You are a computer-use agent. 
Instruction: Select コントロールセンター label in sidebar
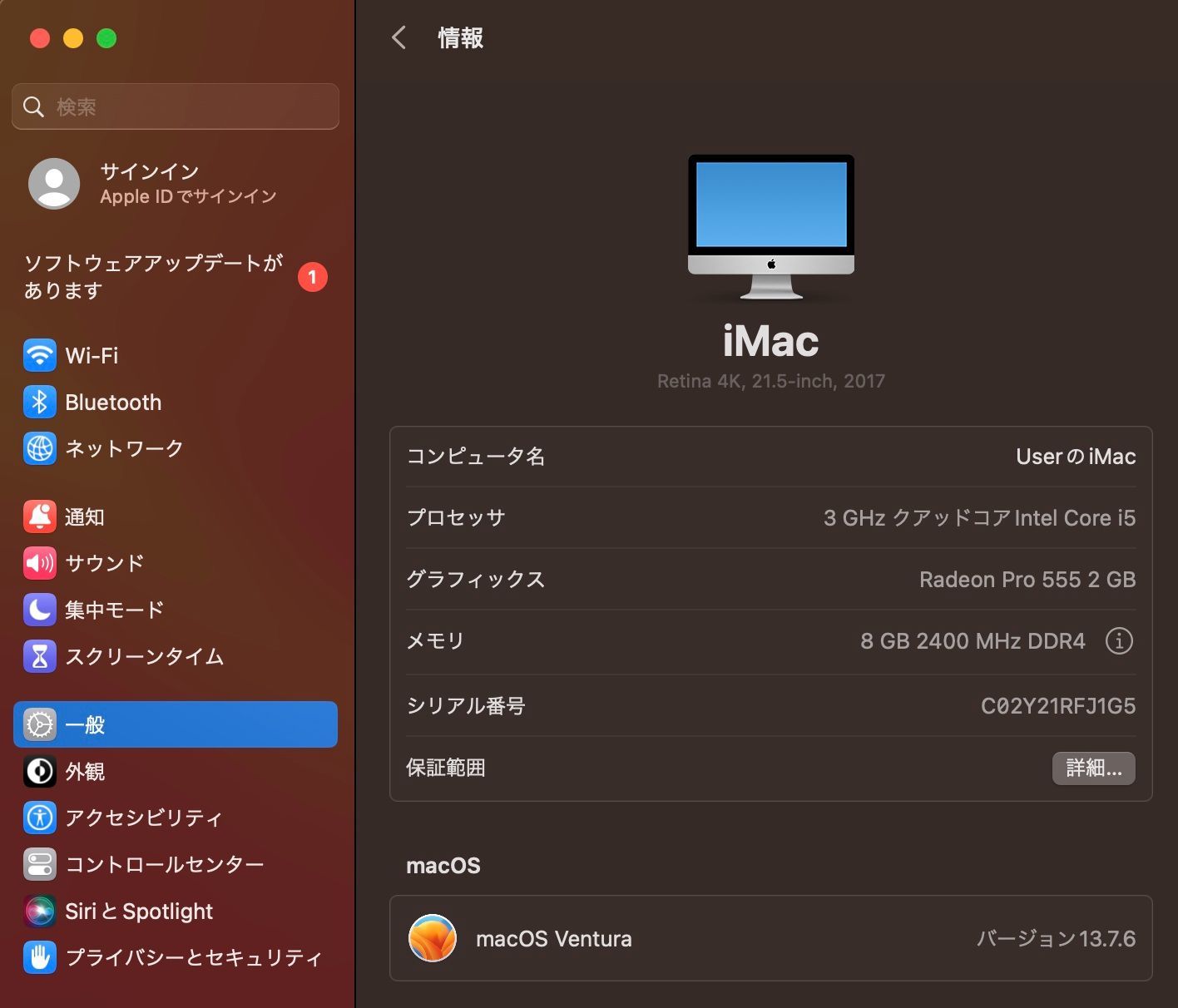click(165, 864)
